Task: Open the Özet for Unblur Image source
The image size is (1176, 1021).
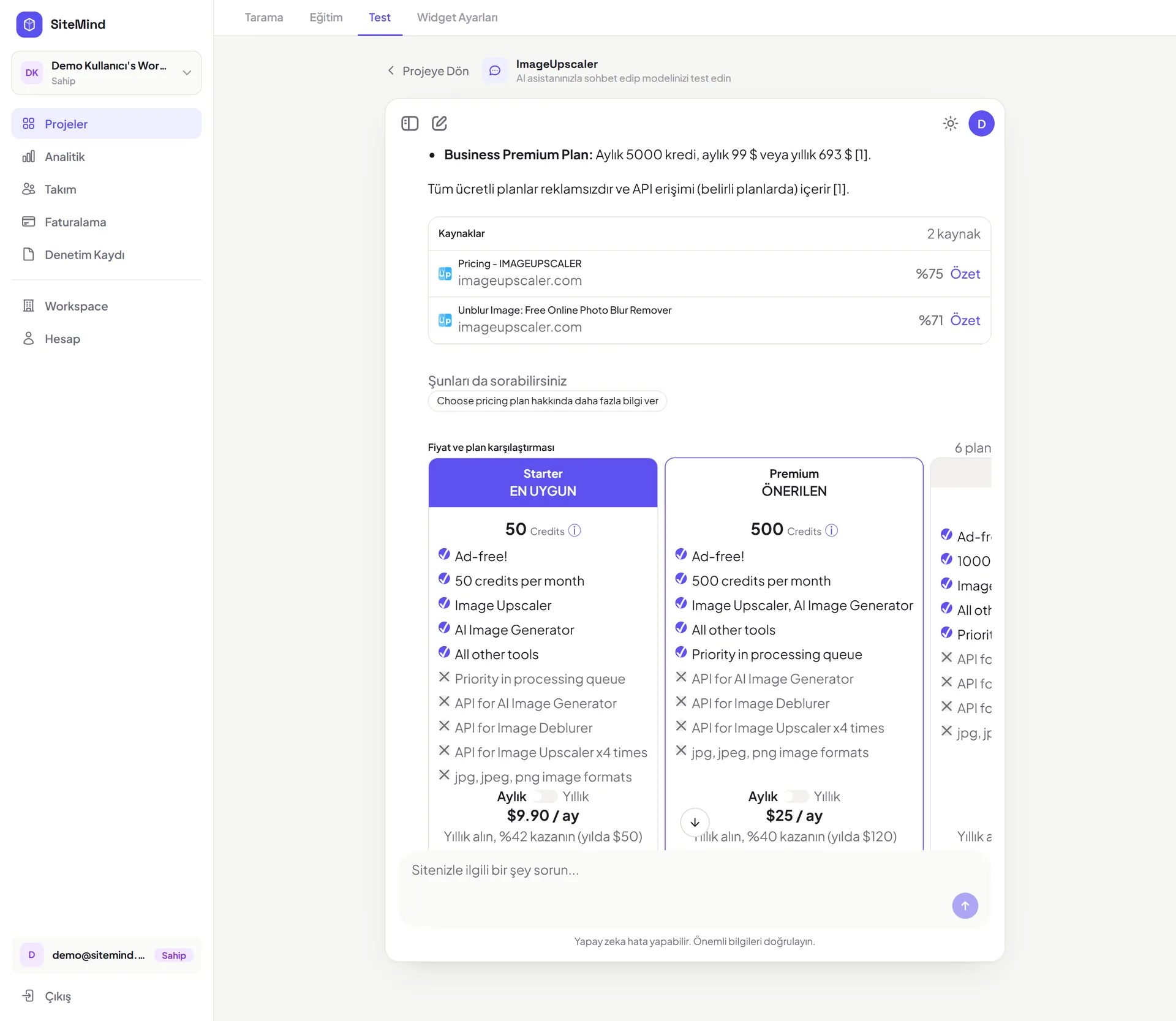Action: point(965,320)
